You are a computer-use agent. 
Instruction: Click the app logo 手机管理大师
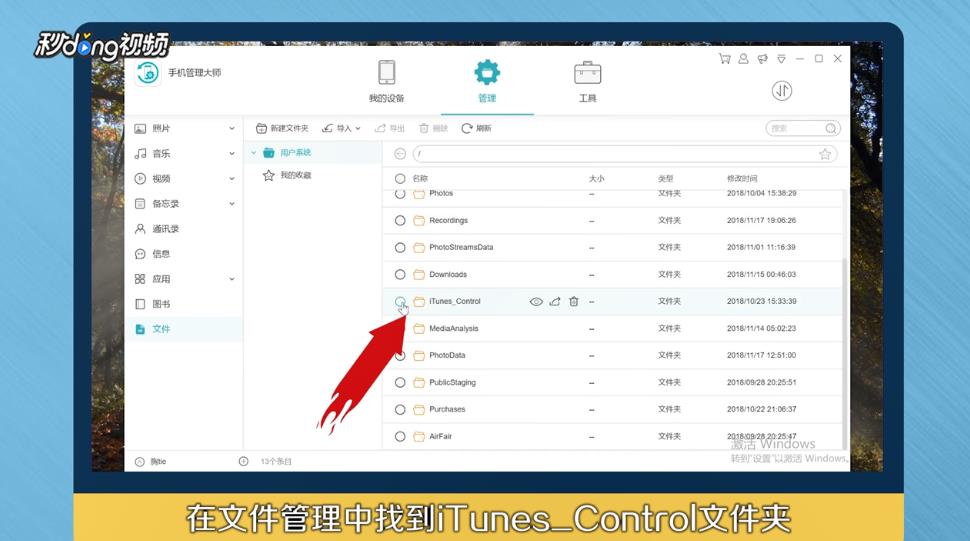[148, 73]
